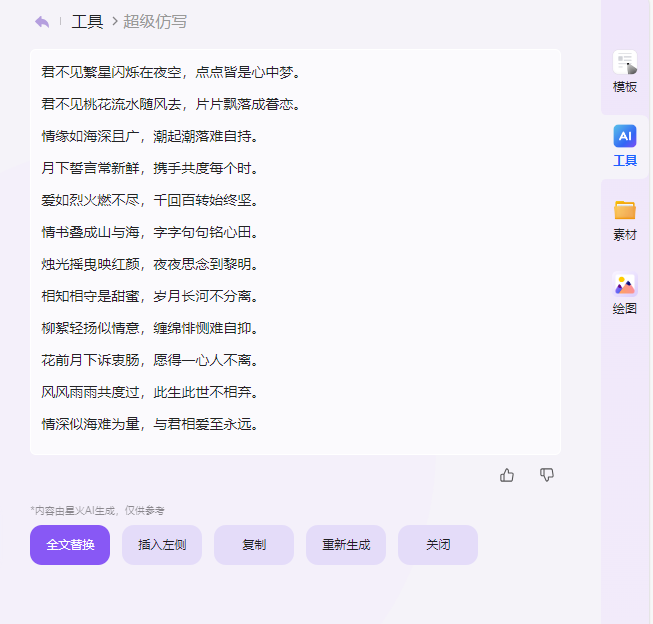Open the 工具 breadcrumb link
This screenshot has width=653, height=624.
pos(87,22)
